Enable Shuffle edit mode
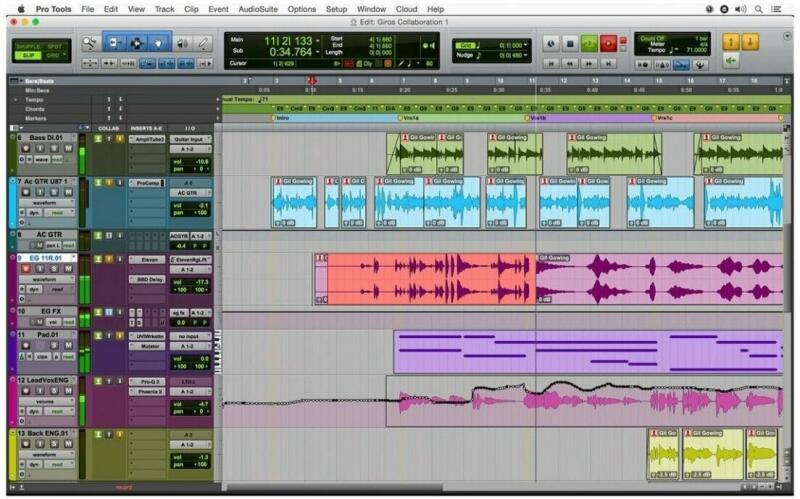Screen dimensions: 800x499 (x=28, y=46)
